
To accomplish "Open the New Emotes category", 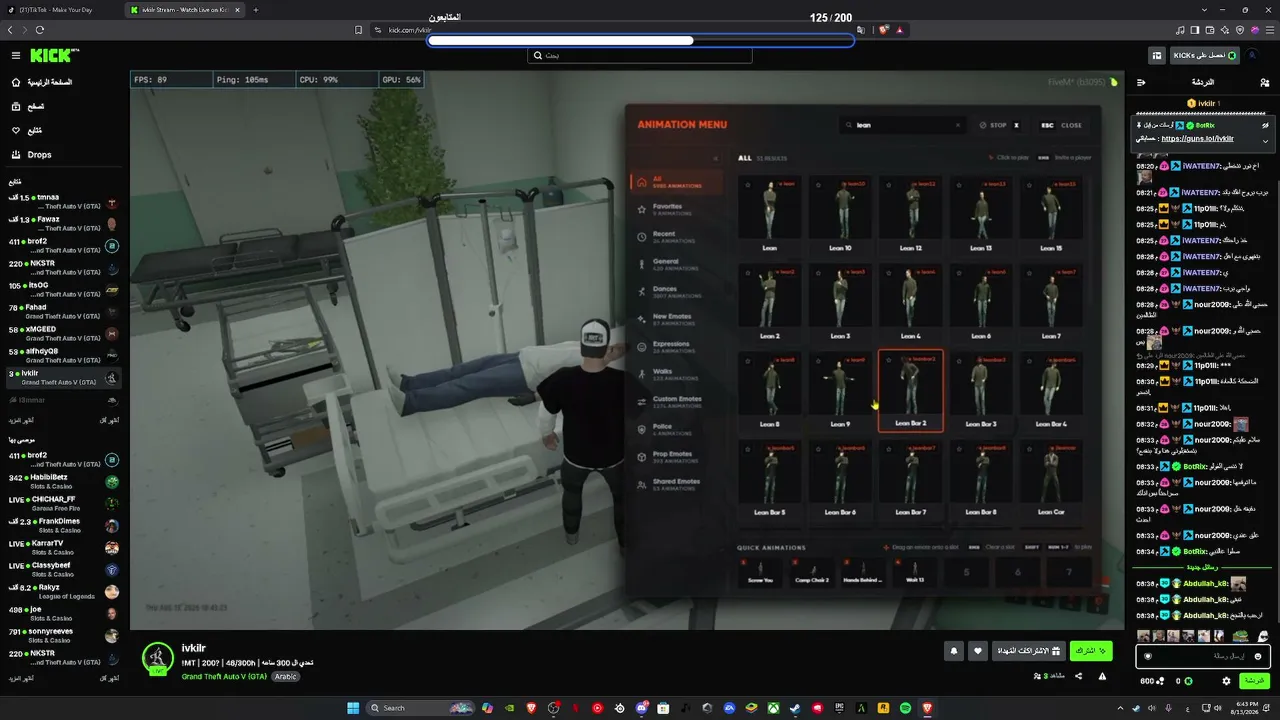I will coord(677,319).
